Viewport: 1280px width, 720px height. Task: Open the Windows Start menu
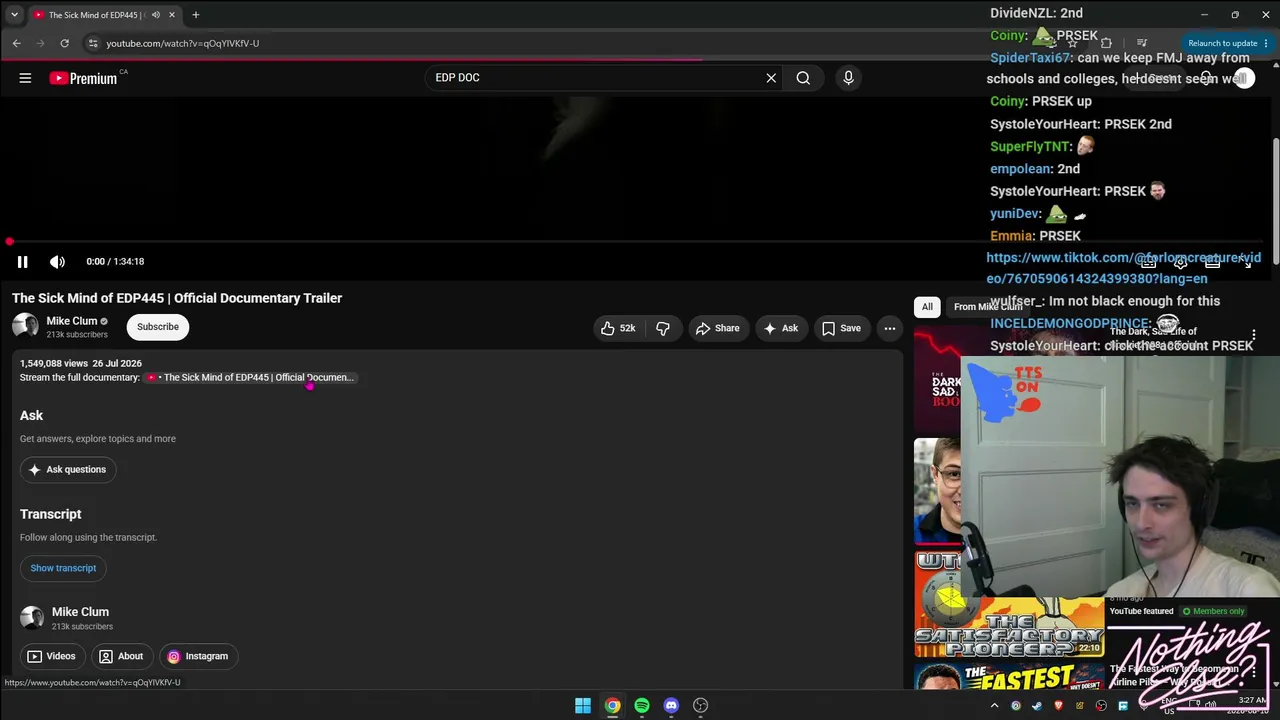[x=583, y=706]
